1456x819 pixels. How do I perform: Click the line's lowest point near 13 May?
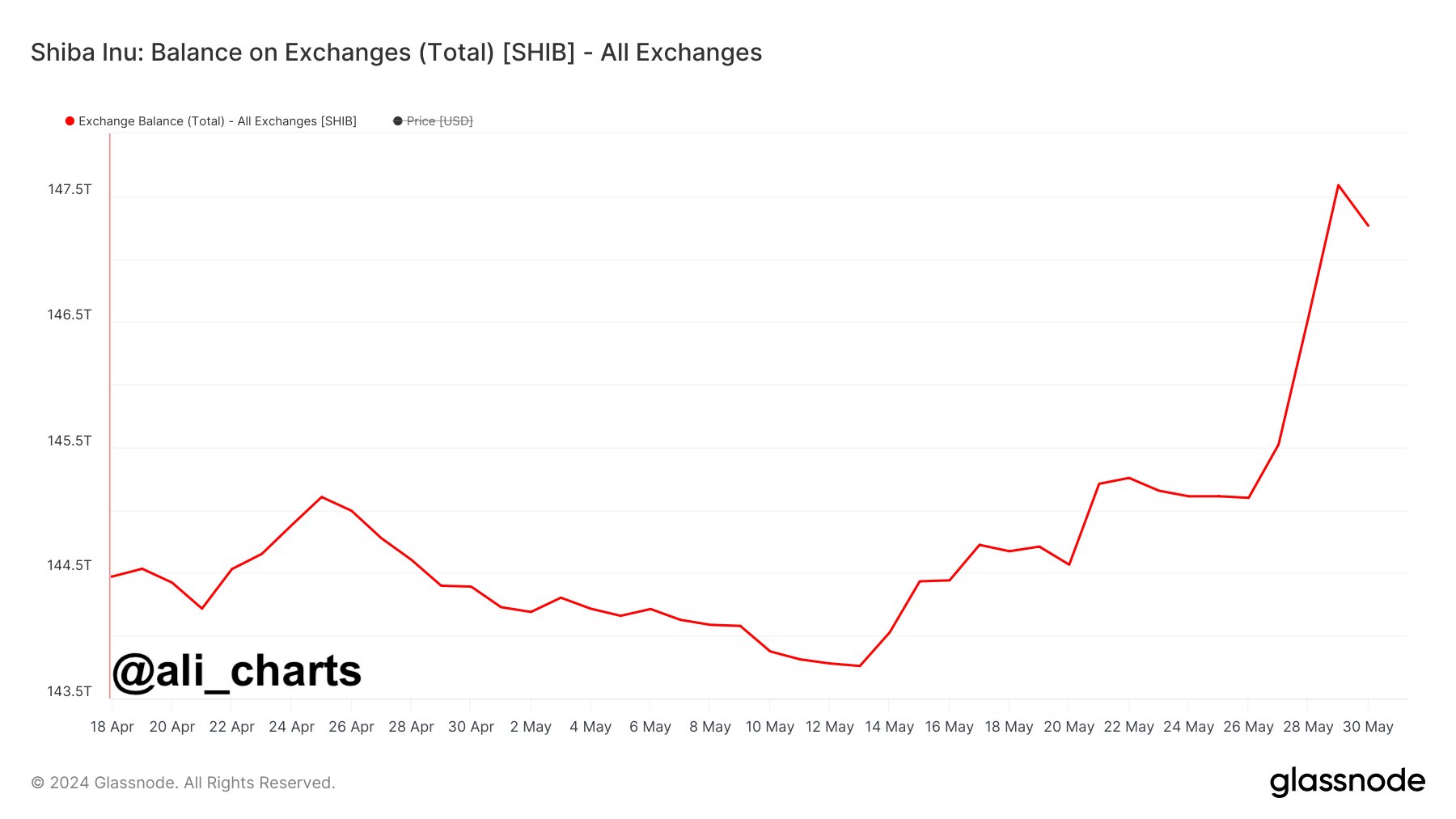(x=859, y=666)
